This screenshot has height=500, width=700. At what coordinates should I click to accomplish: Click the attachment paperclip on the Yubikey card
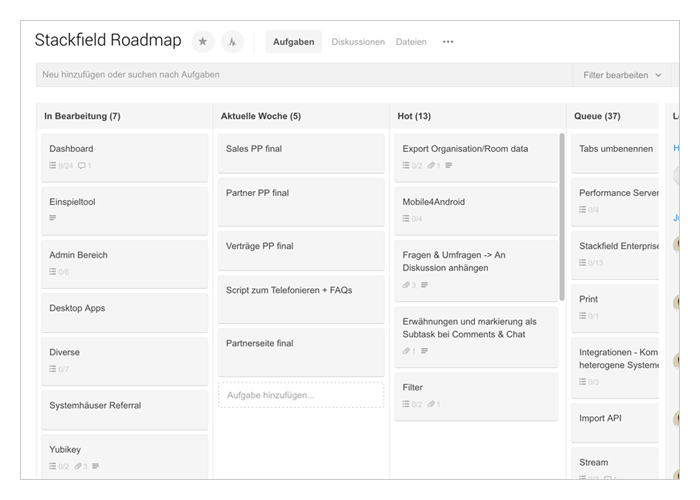pyautogui.click(x=78, y=466)
